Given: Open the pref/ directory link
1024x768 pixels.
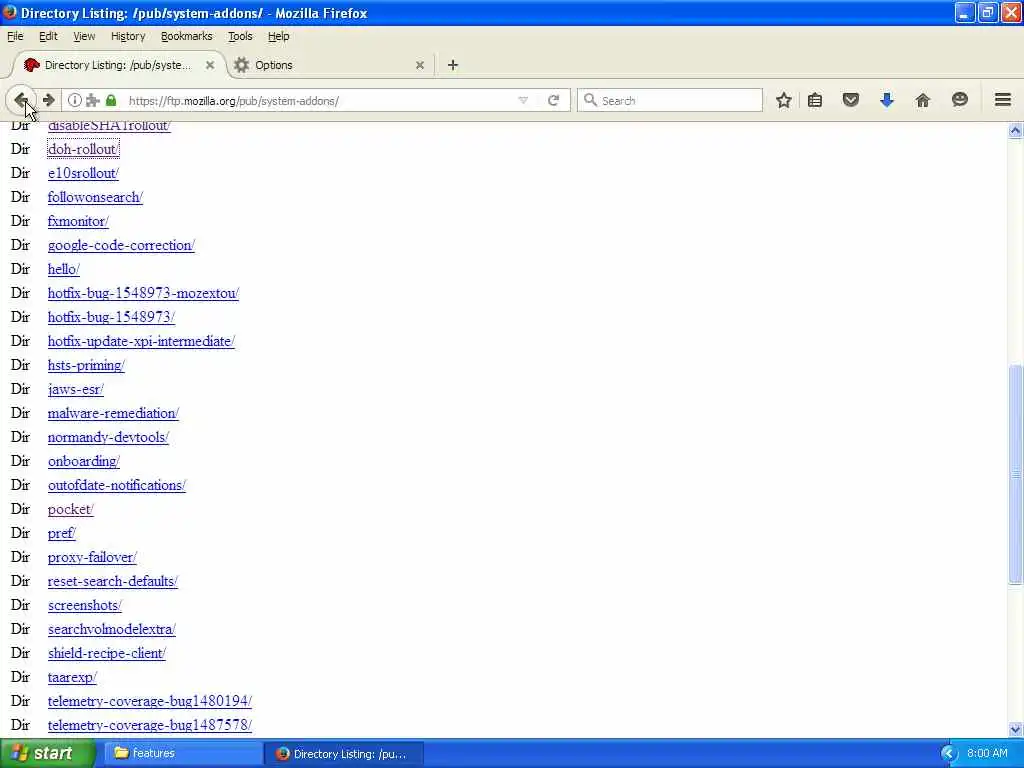Looking at the screenshot, I should click(x=62, y=534).
